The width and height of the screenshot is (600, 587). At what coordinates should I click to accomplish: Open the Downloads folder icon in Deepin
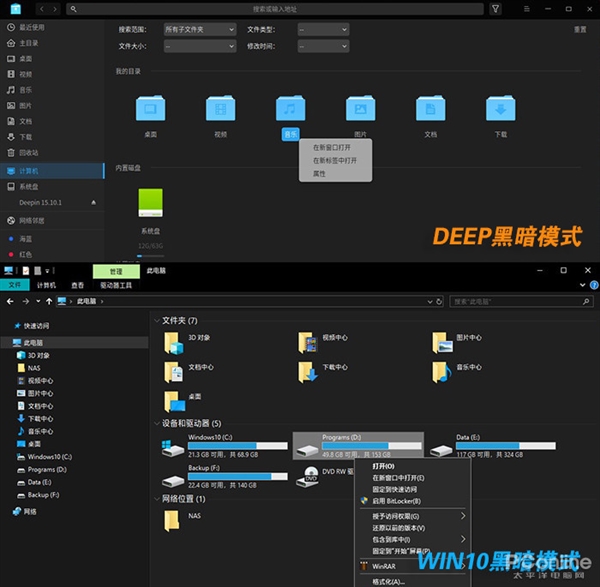point(501,108)
